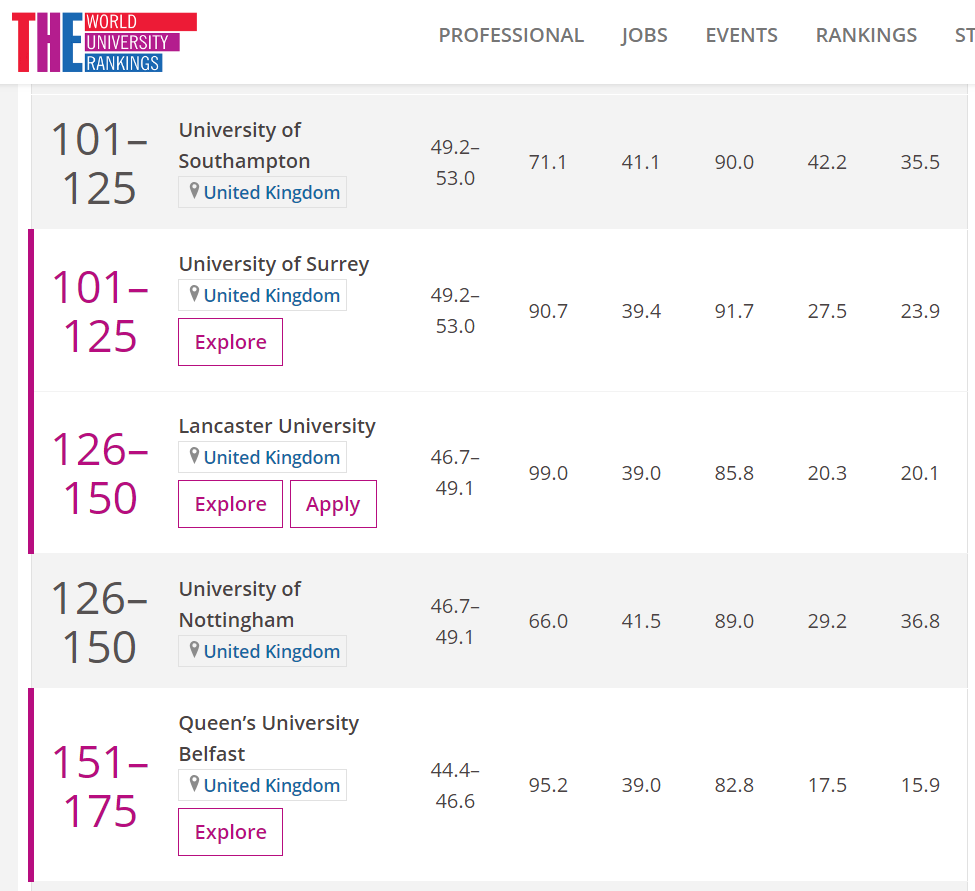Open Lancaster University name link

click(x=277, y=426)
